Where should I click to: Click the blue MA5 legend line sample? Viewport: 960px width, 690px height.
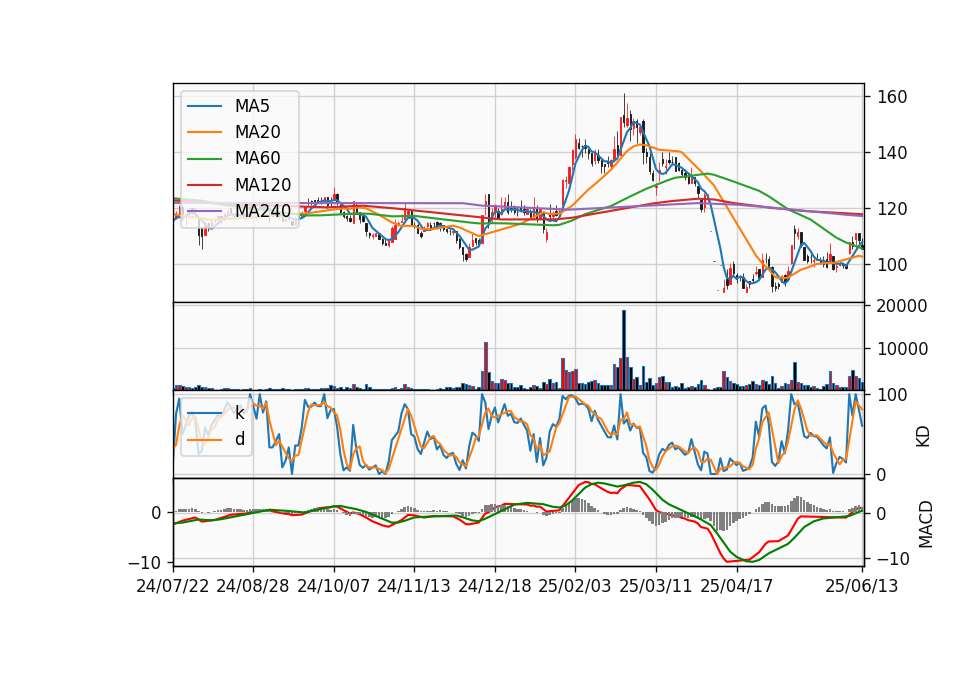[x=204, y=106]
